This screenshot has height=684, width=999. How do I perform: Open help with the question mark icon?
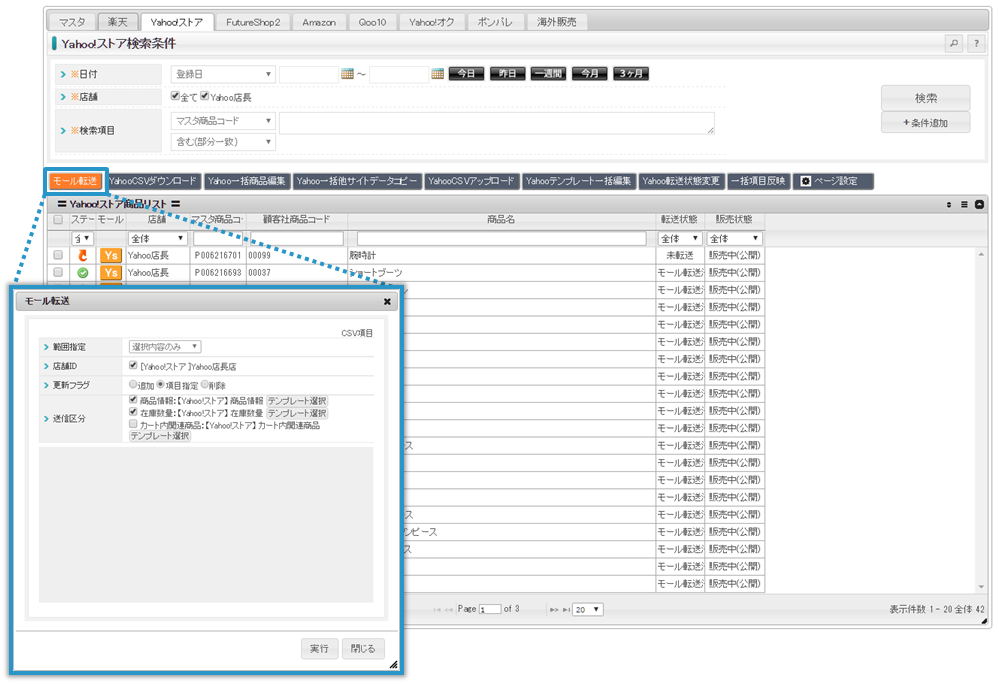click(x=976, y=43)
